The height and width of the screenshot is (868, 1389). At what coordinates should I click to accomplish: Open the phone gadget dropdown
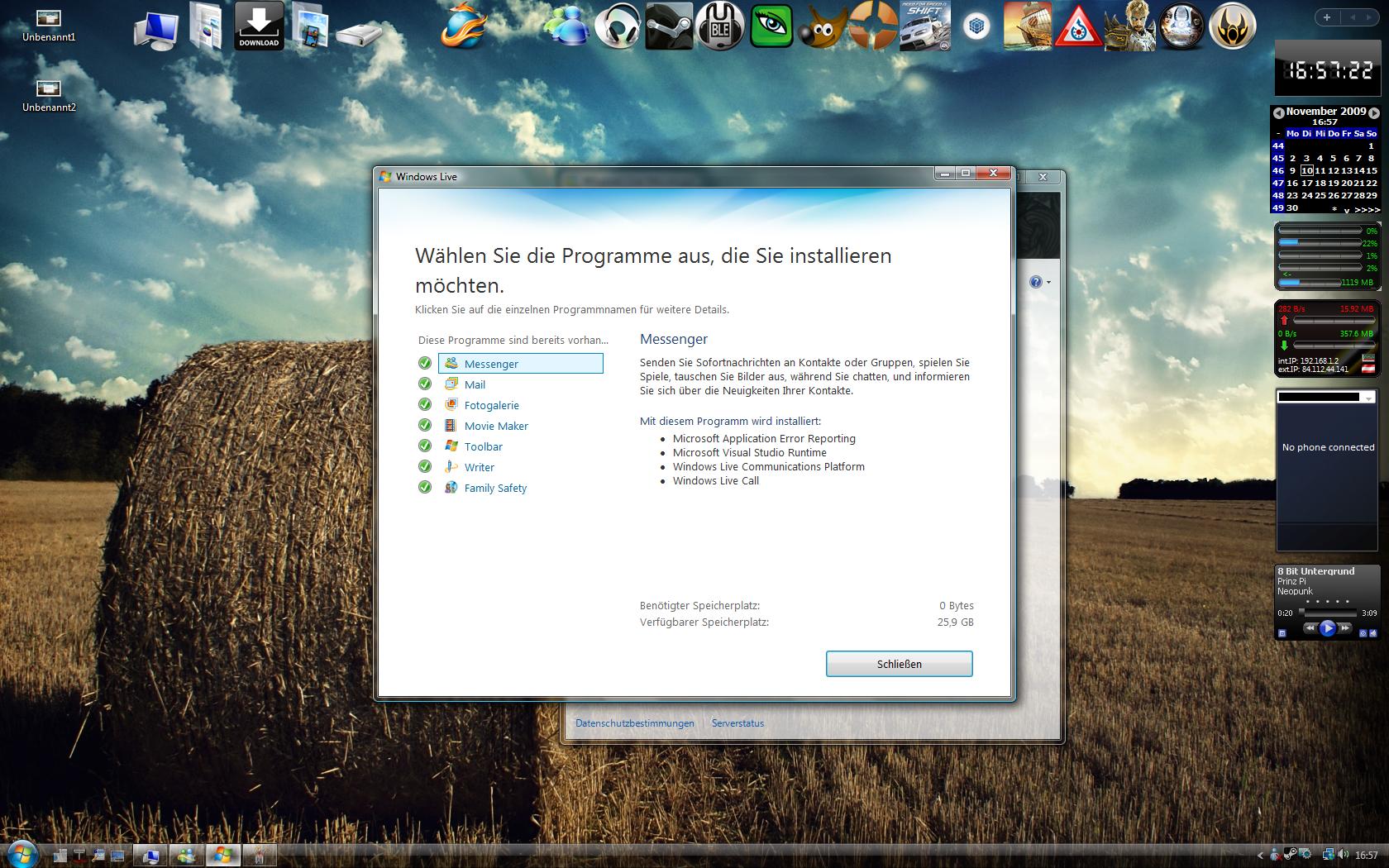click(1368, 398)
